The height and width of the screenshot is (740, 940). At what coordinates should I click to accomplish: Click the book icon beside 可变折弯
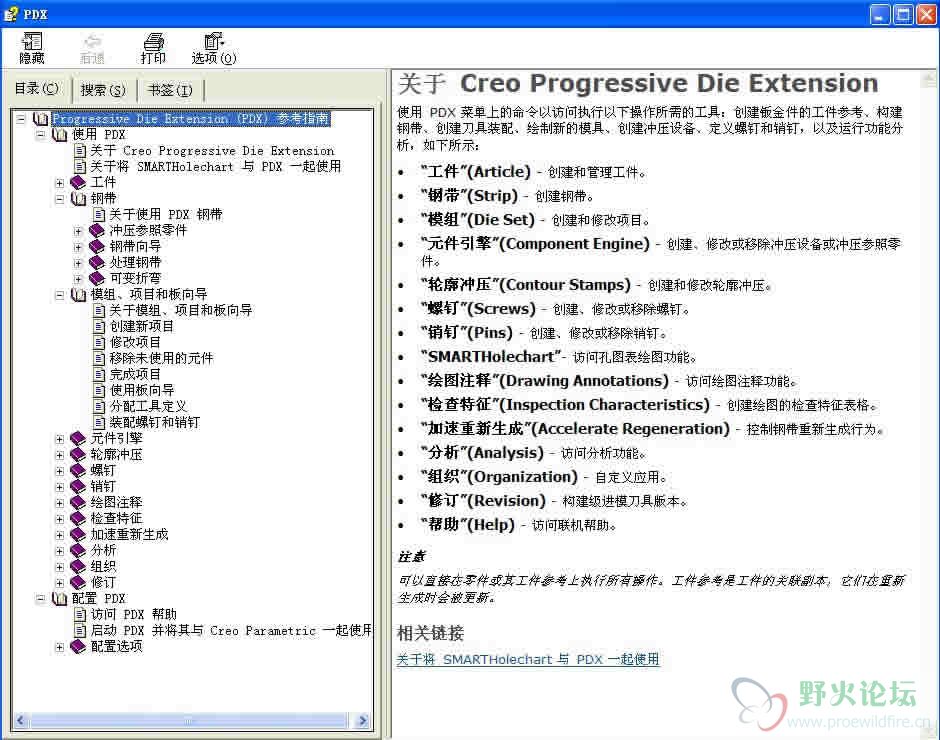[x=97, y=278]
